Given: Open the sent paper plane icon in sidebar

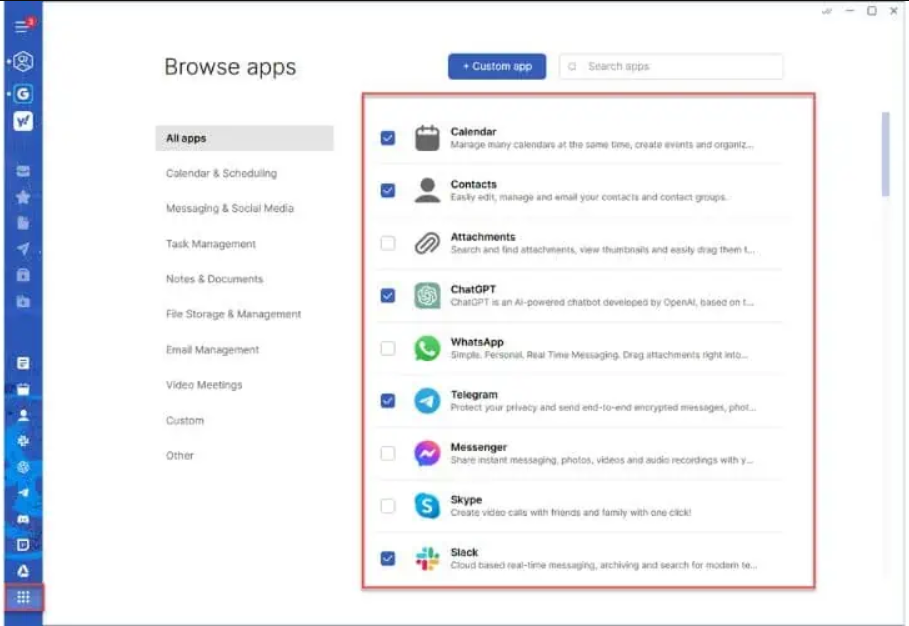Looking at the screenshot, I should coord(23,249).
